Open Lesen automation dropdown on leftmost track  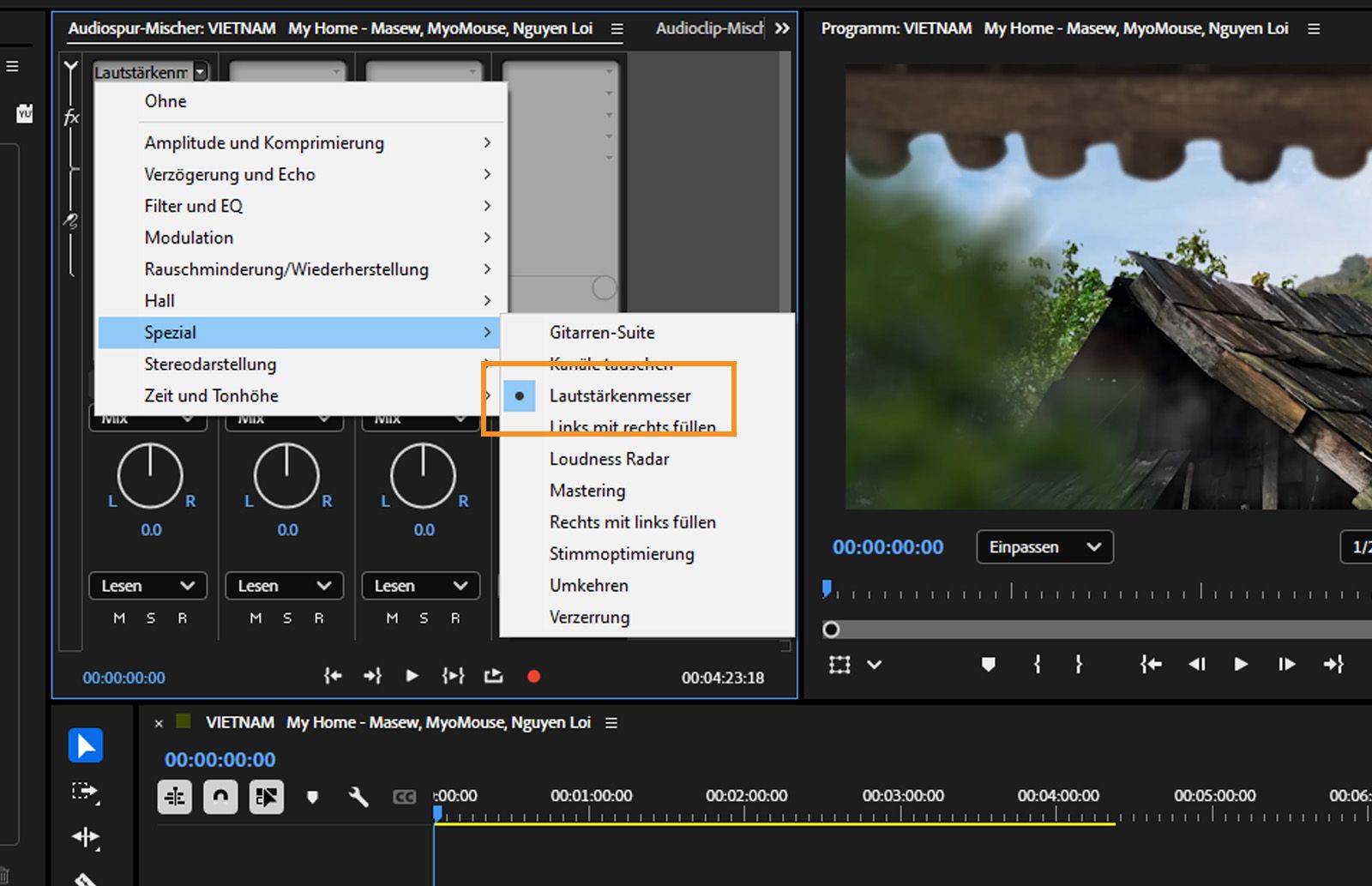click(x=148, y=586)
